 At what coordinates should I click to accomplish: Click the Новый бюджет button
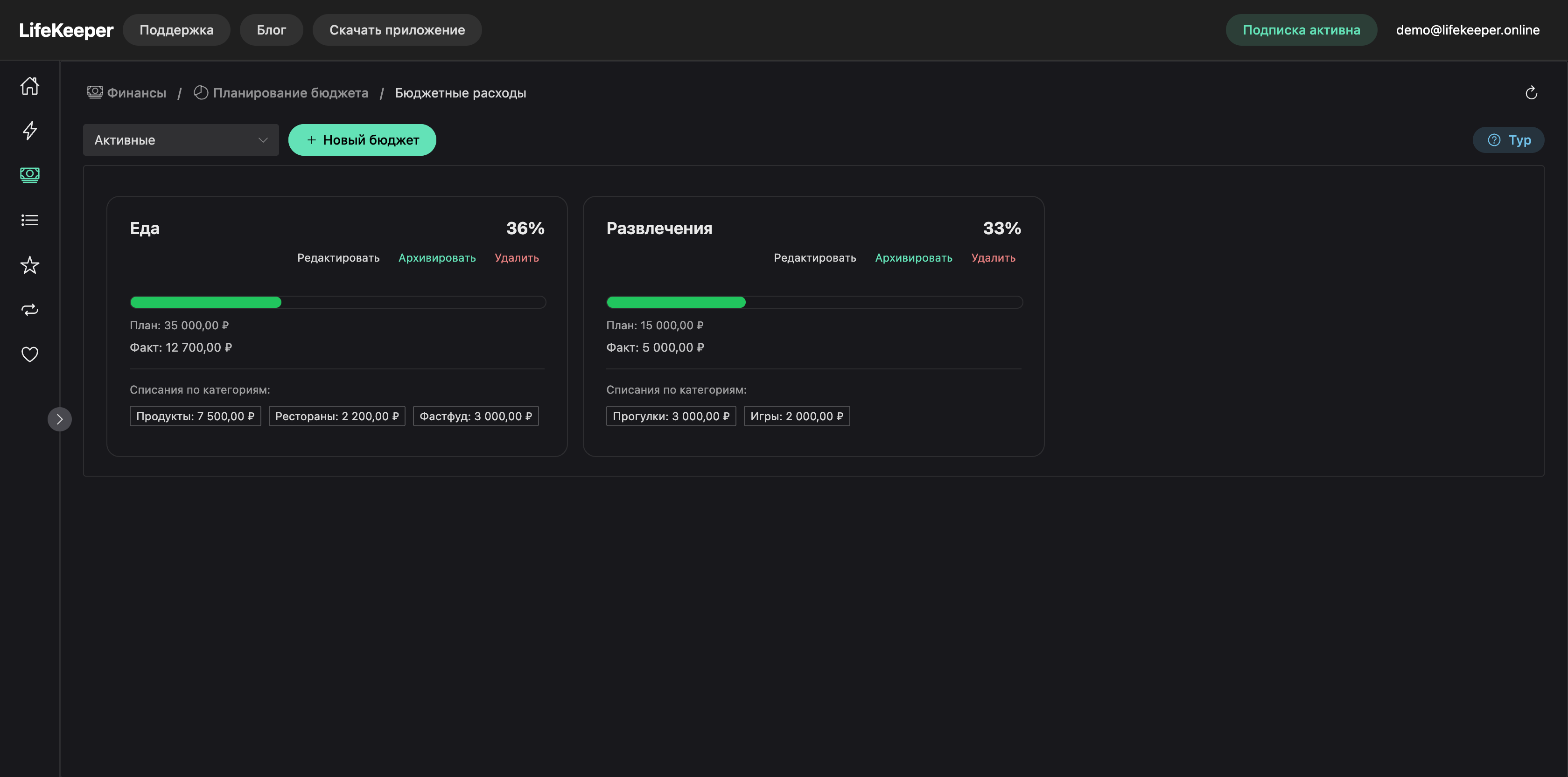(x=362, y=140)
